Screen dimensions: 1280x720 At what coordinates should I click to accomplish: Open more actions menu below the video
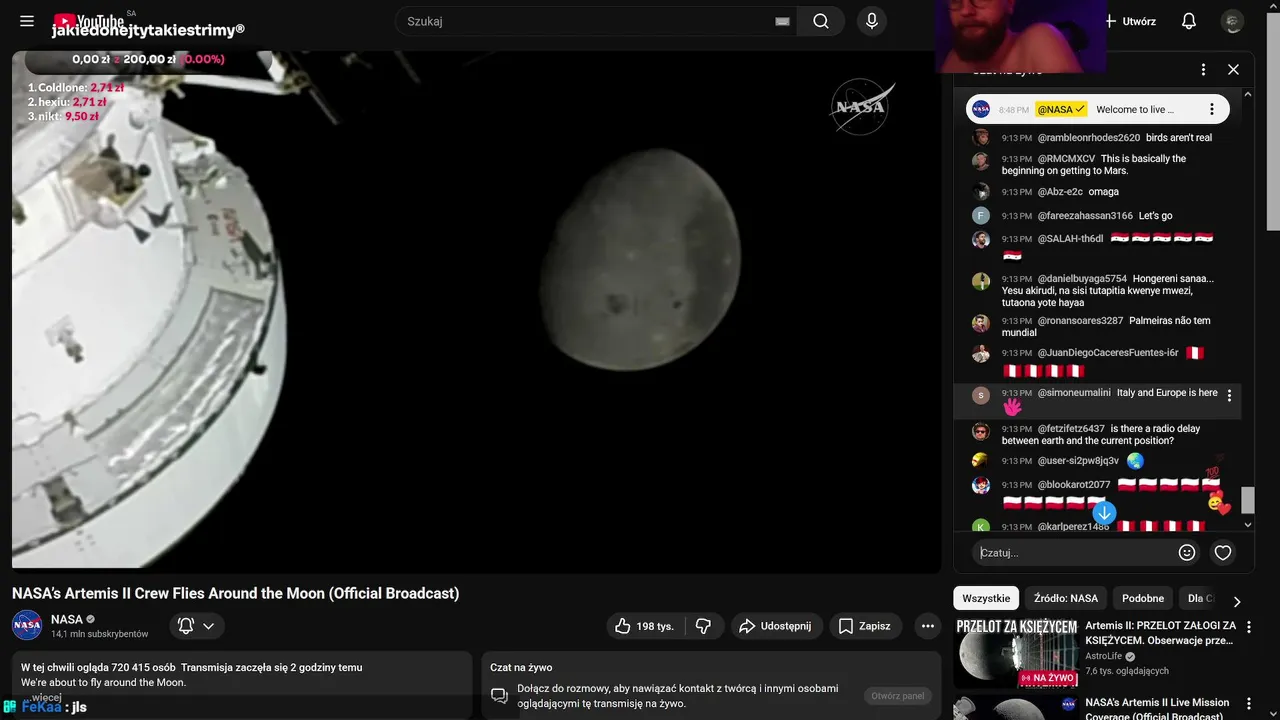pyautogui.click(x=928, y=626)
